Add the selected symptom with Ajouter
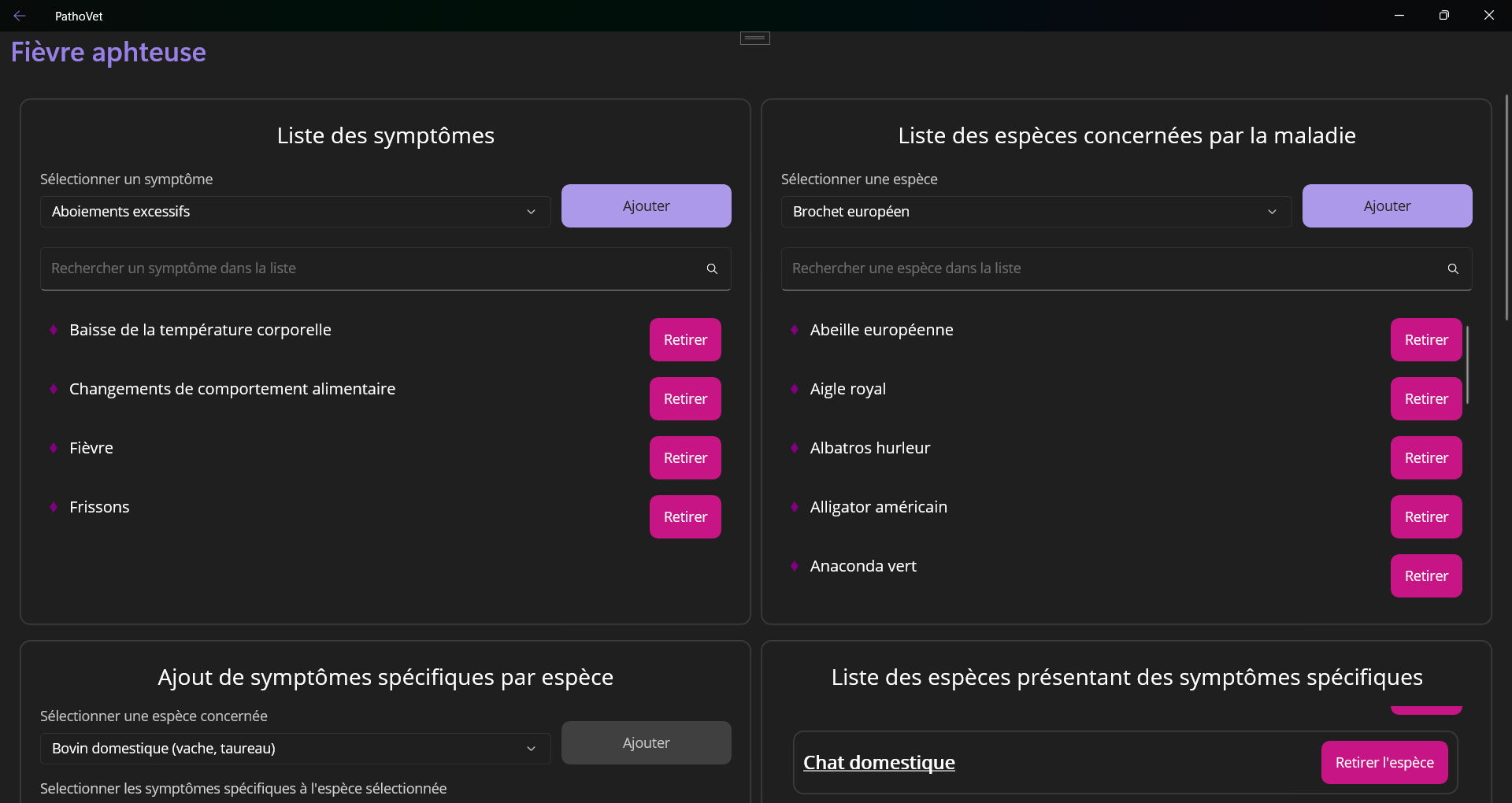The height and width of the screenshot is (803, 1512). [646, 206]
